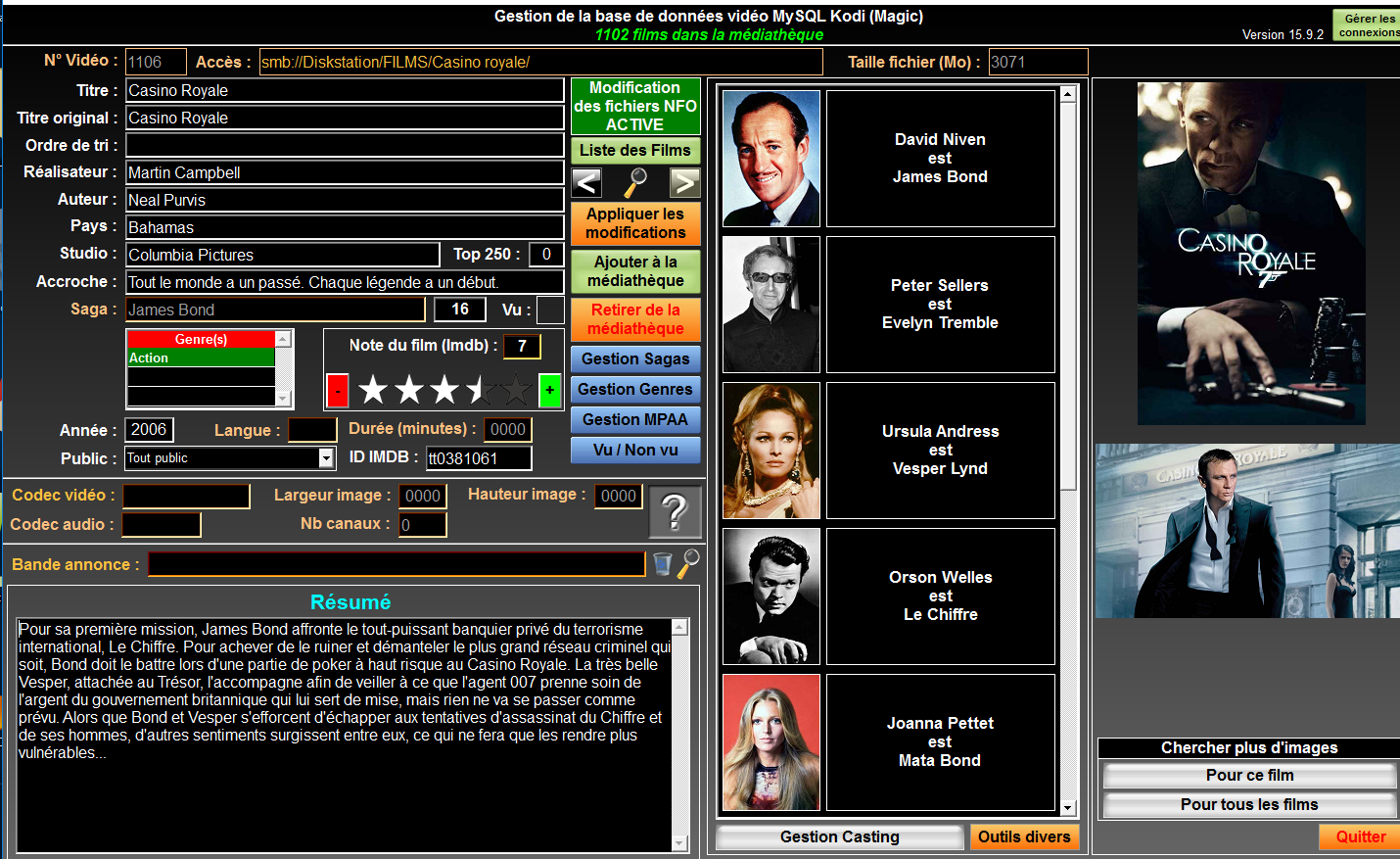Open Orson Welles actor photo
The width and height of the screenshot is (1400, 859).
point(771,597)
